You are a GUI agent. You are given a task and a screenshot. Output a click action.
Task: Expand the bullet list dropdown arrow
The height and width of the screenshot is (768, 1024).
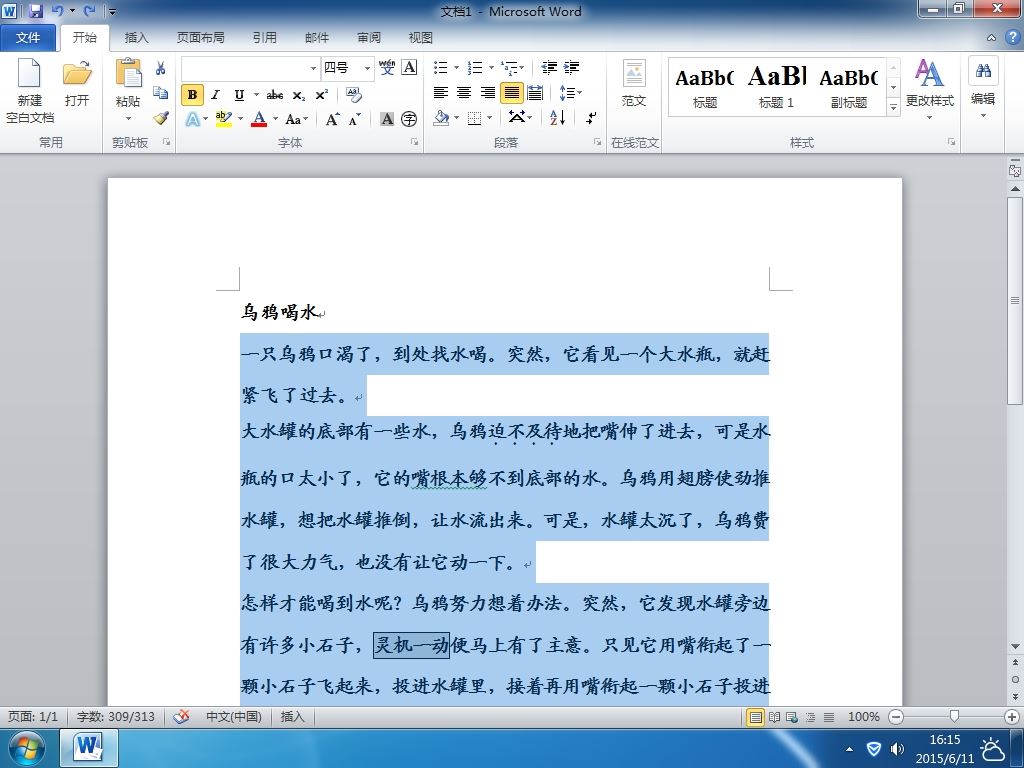point(456,67)
